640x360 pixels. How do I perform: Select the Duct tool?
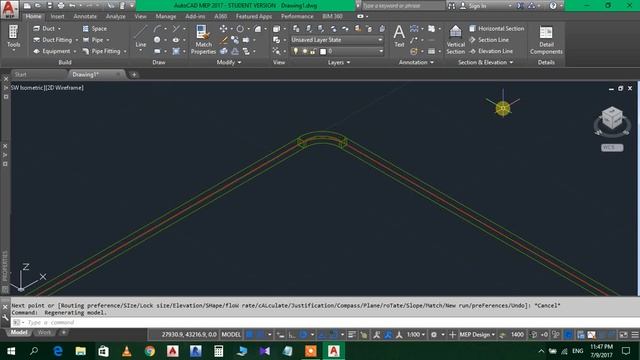[x=44, y=29]
